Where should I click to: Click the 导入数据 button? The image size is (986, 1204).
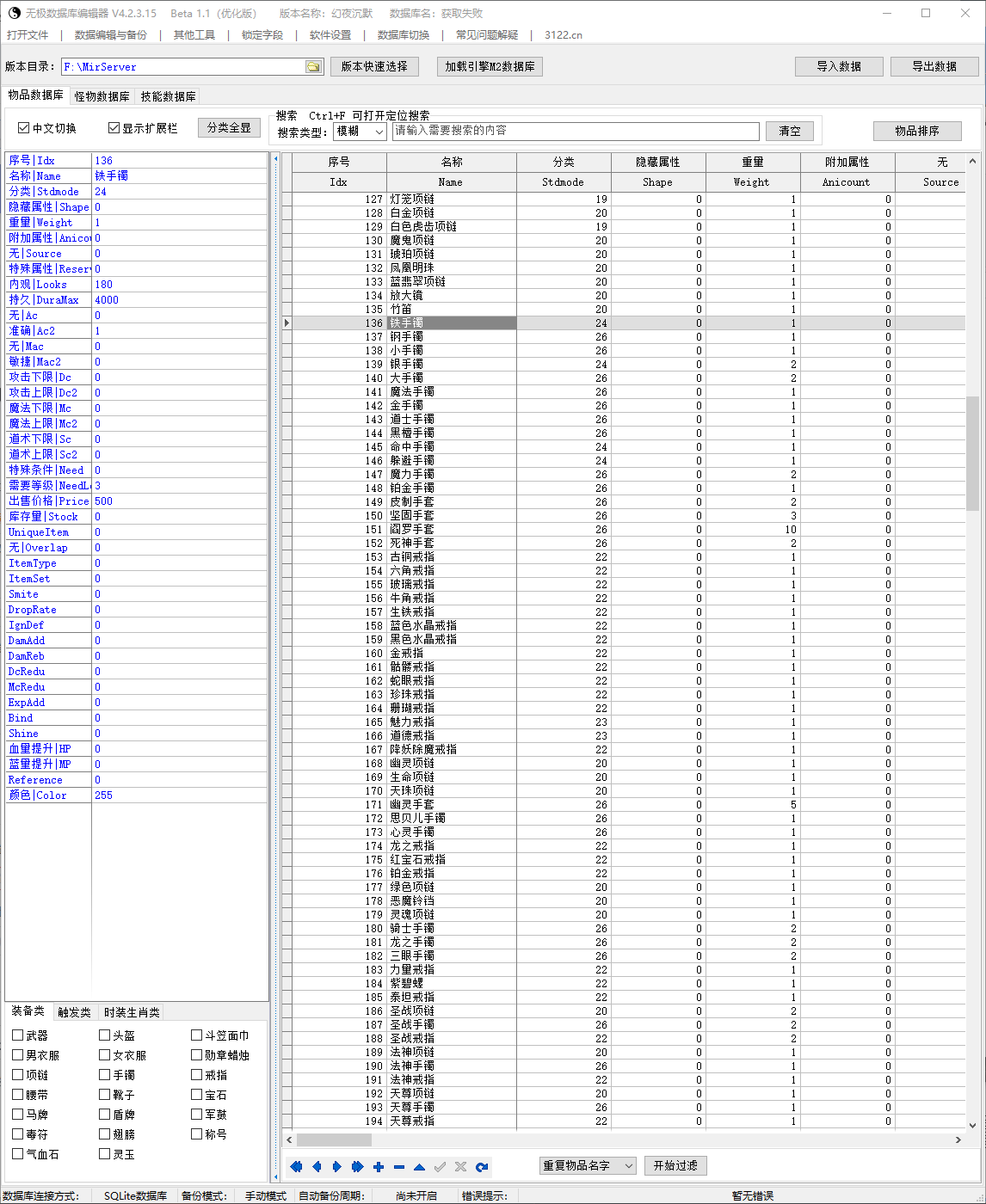839,66
